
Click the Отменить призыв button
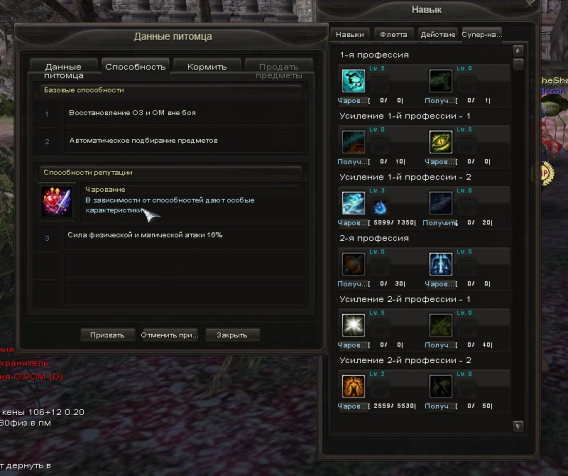click(169, 335)
